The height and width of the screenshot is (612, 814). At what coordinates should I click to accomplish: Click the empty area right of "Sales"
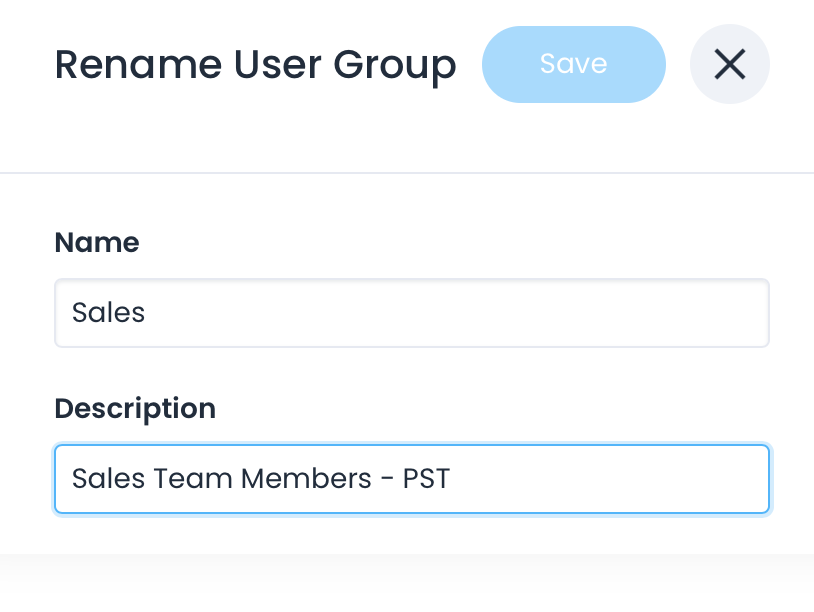pos(450,313)
